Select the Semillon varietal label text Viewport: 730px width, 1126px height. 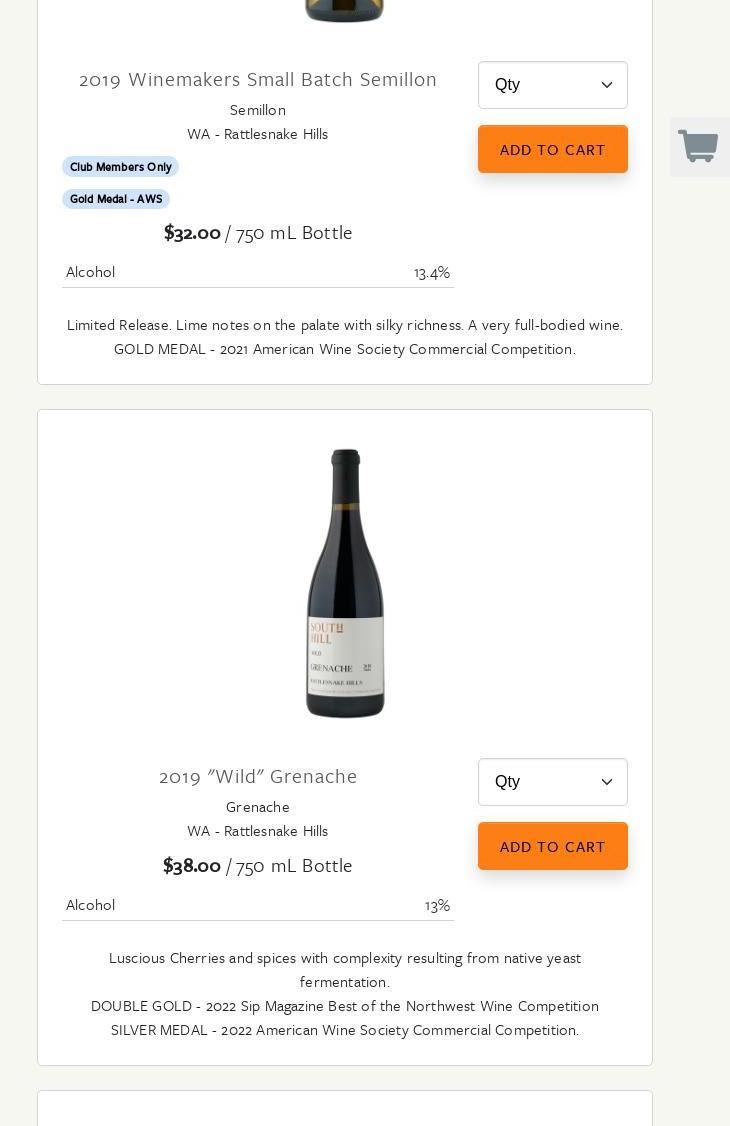pos(258,110)
